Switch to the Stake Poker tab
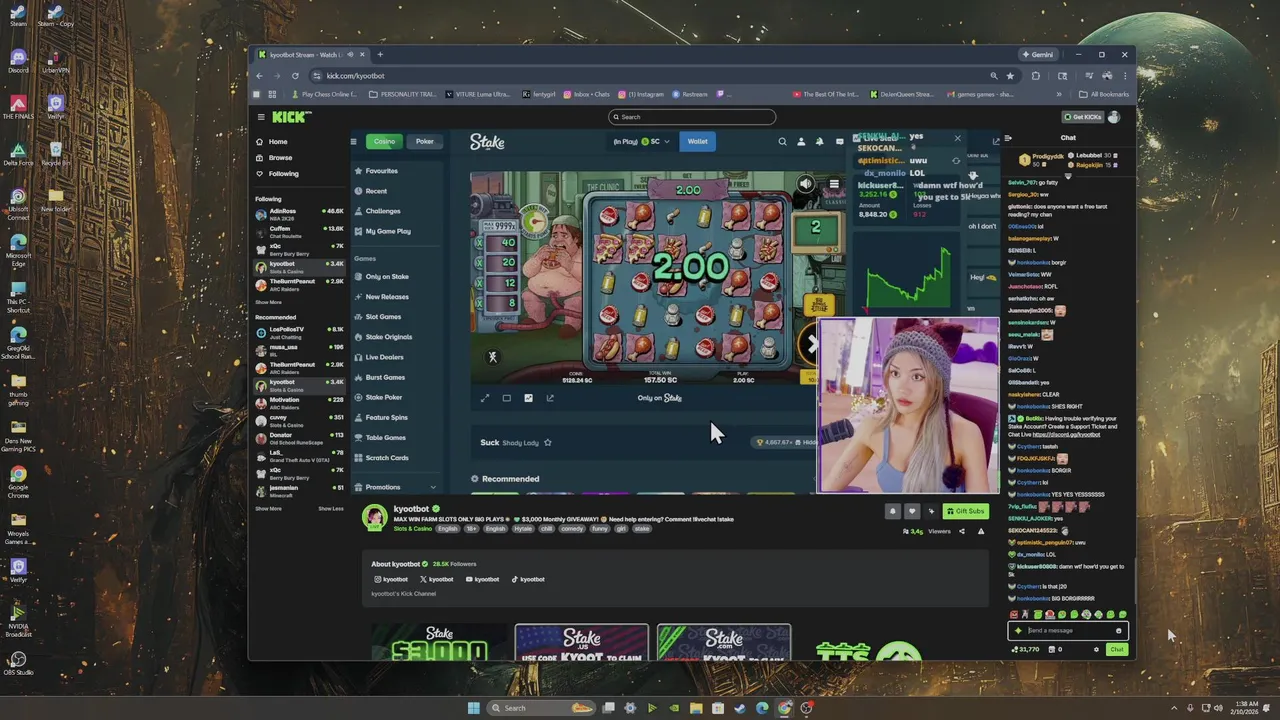This screenshot has width=1280, height=720. pyautogui.click(x=425, y=142)
